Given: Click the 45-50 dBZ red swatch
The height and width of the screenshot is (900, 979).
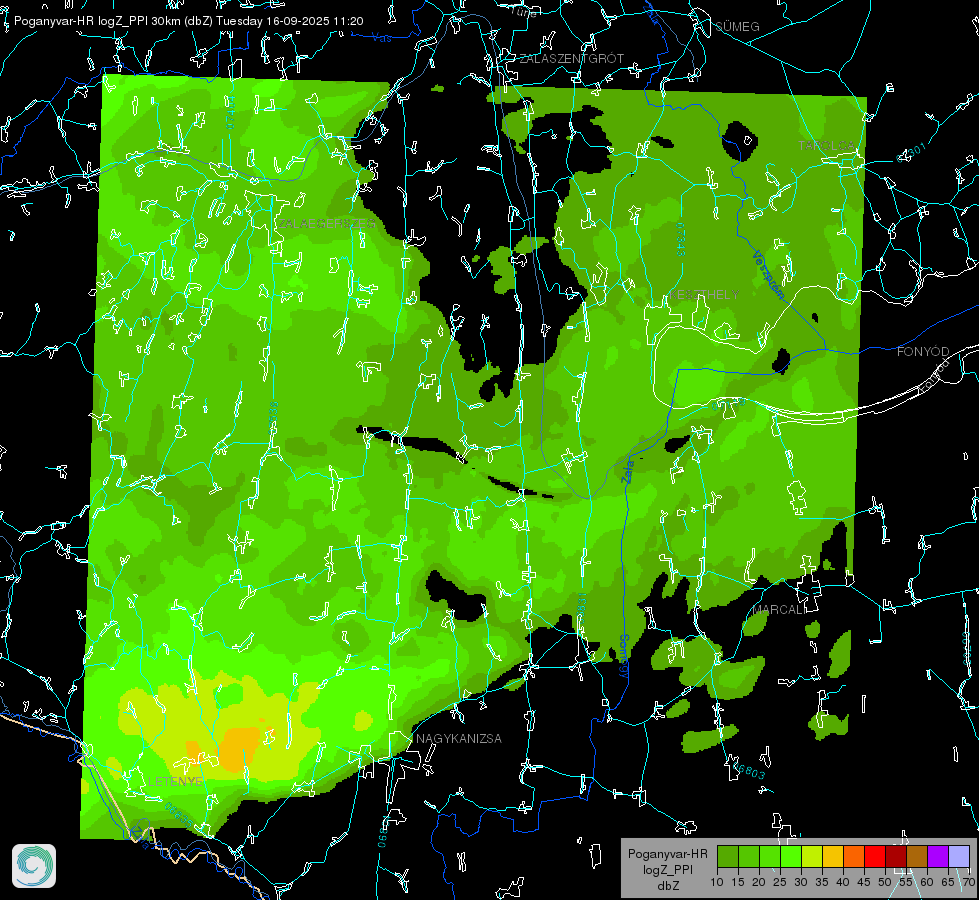Looking at the screenshot, I should [875, 856].
